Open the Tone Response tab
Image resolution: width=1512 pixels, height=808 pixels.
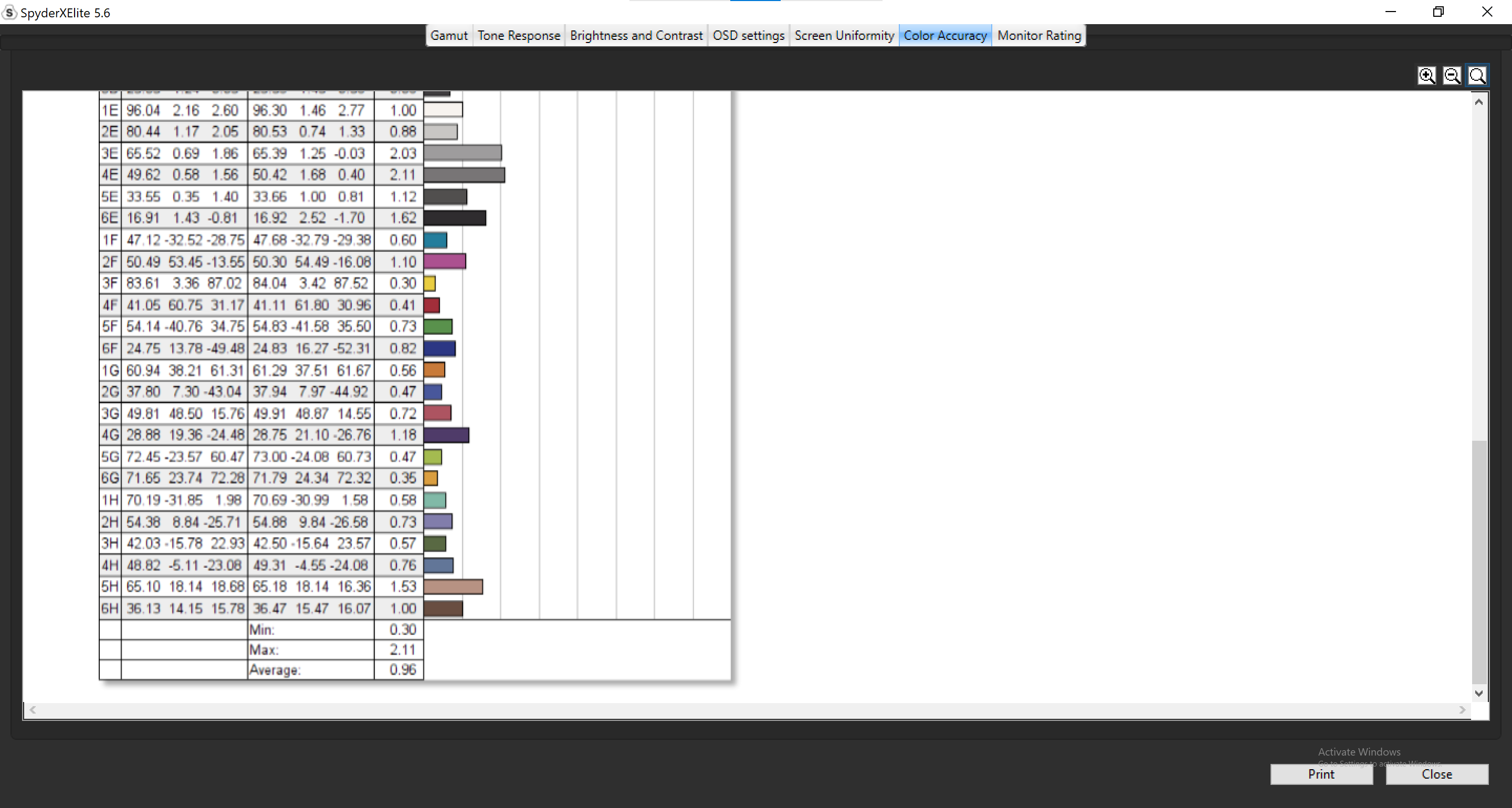(518, 35)
